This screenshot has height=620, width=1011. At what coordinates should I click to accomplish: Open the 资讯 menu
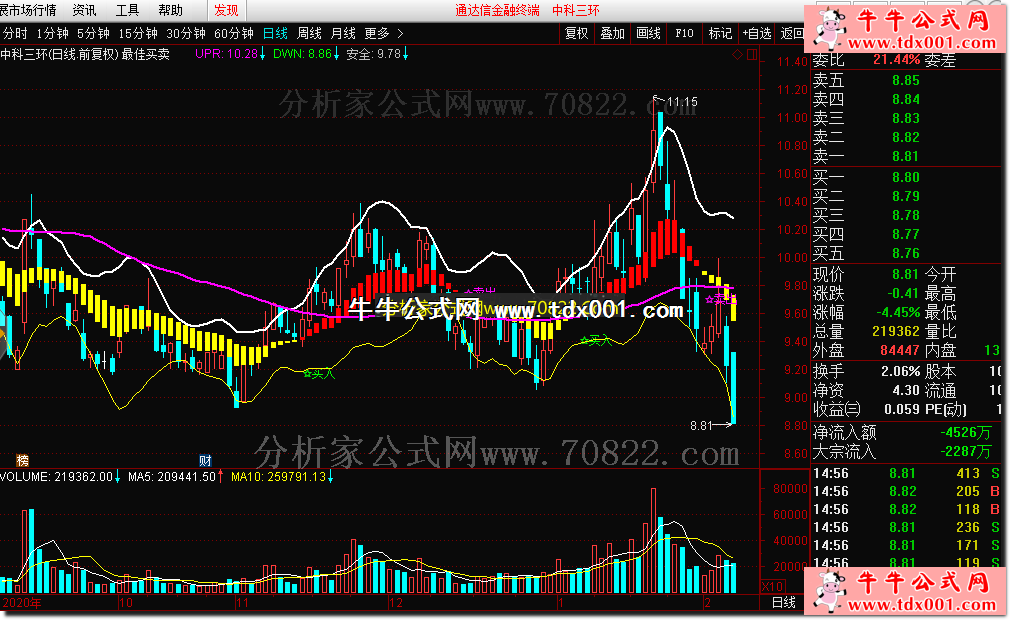click(85, 10)
